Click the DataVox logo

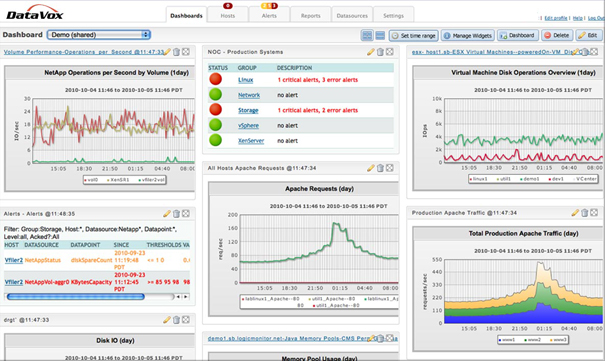[35, 13]
